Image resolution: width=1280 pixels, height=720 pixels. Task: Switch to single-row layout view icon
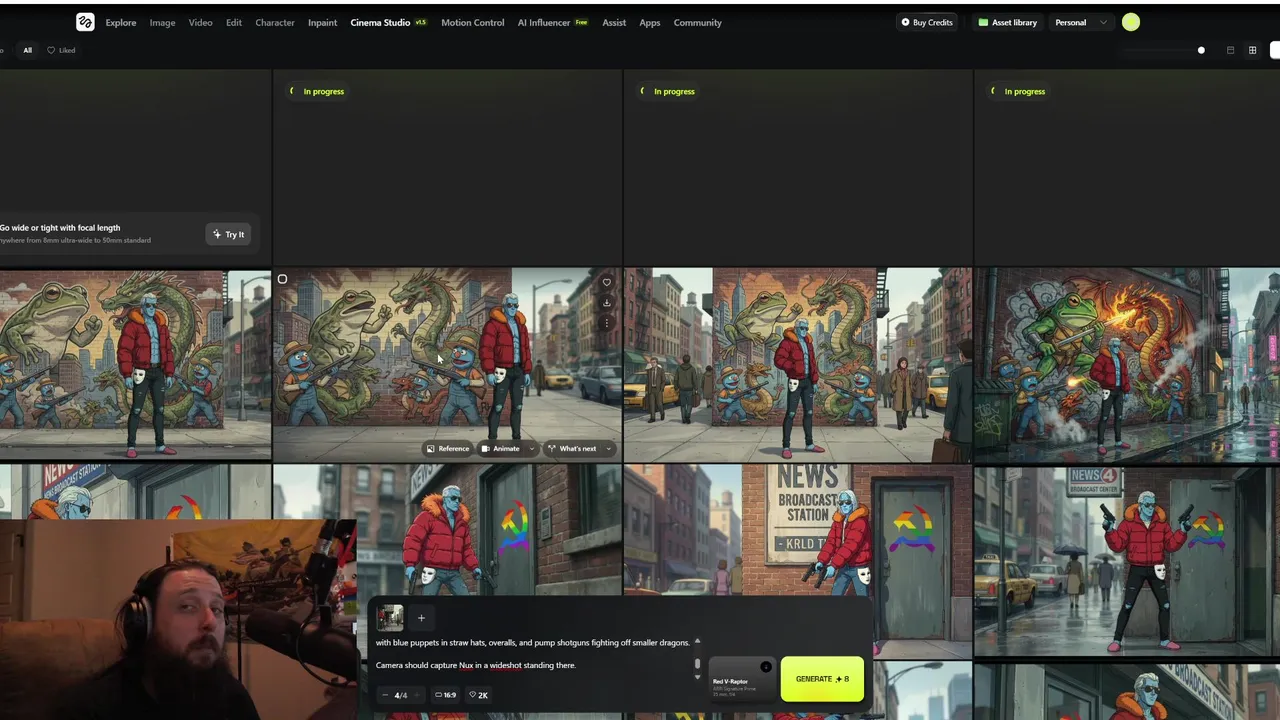pos(1230,50)
